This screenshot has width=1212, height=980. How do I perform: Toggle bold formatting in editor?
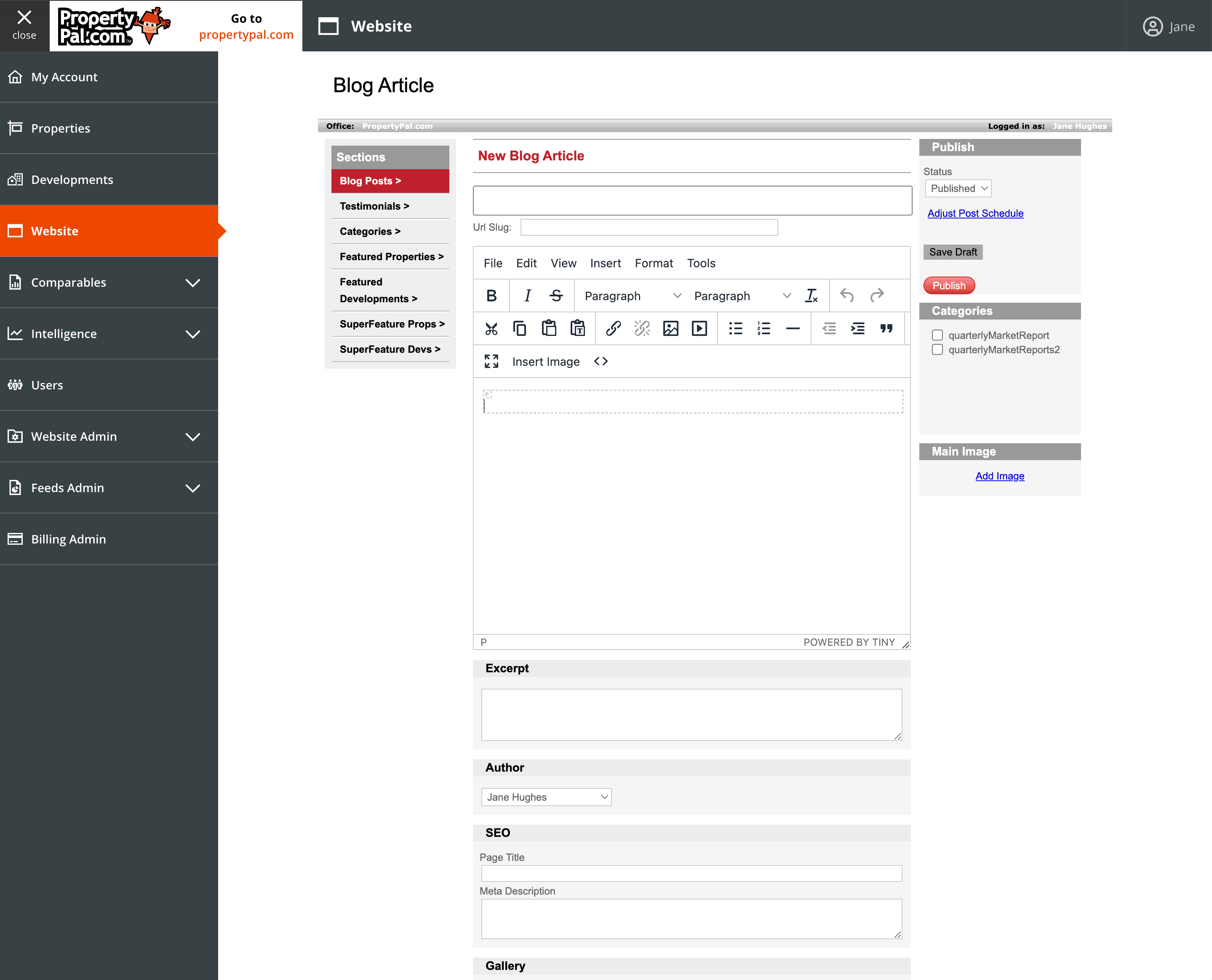pyautogui.click(x=491, y=295)
